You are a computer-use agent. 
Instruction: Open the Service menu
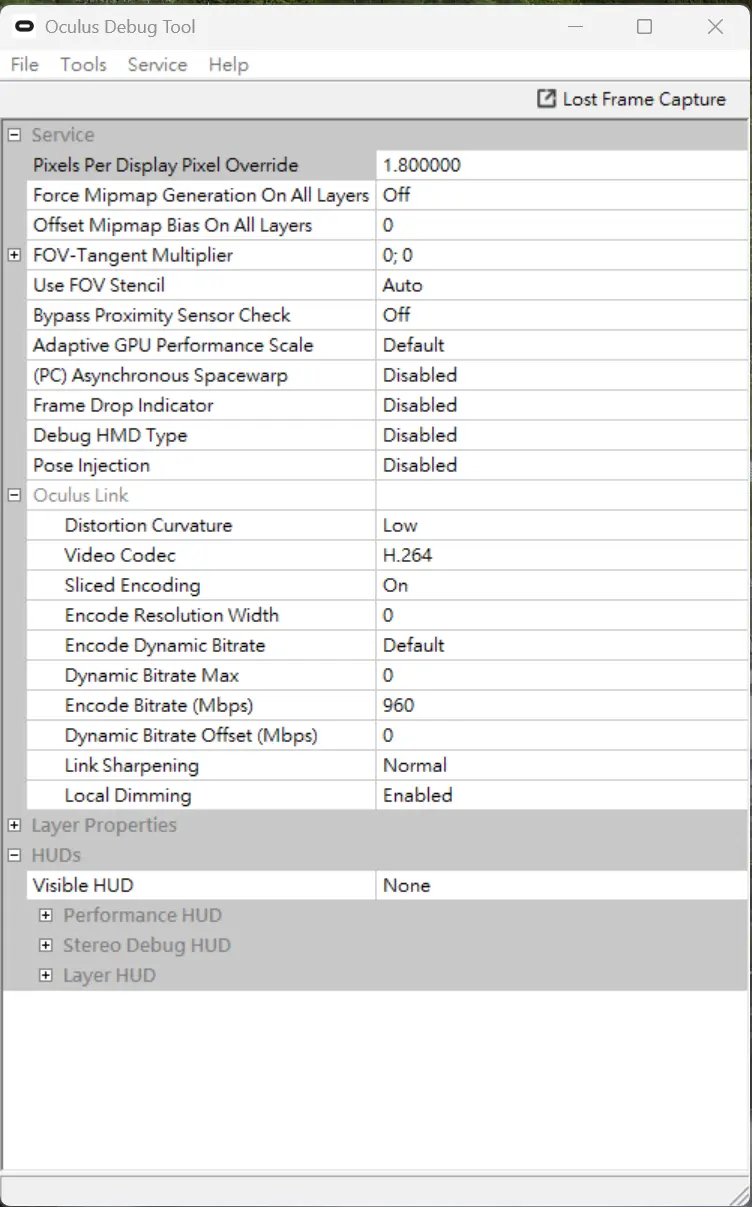coord(157,64)
